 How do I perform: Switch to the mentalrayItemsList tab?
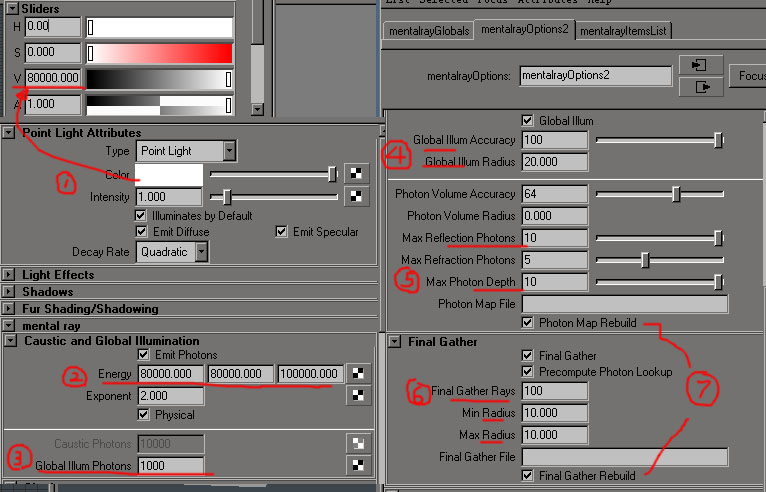tap(623, 31)
